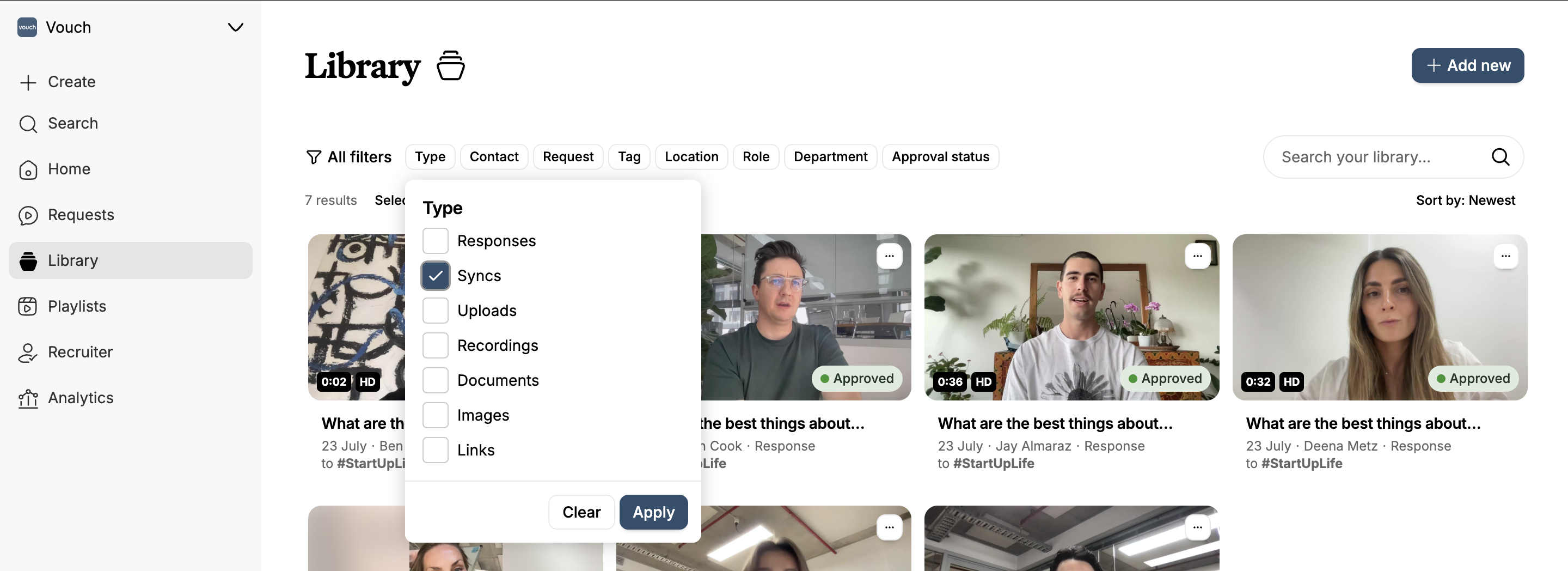1568x571 pixels.
Task: Click the Playlists sidebar icon
Action: 28,307
